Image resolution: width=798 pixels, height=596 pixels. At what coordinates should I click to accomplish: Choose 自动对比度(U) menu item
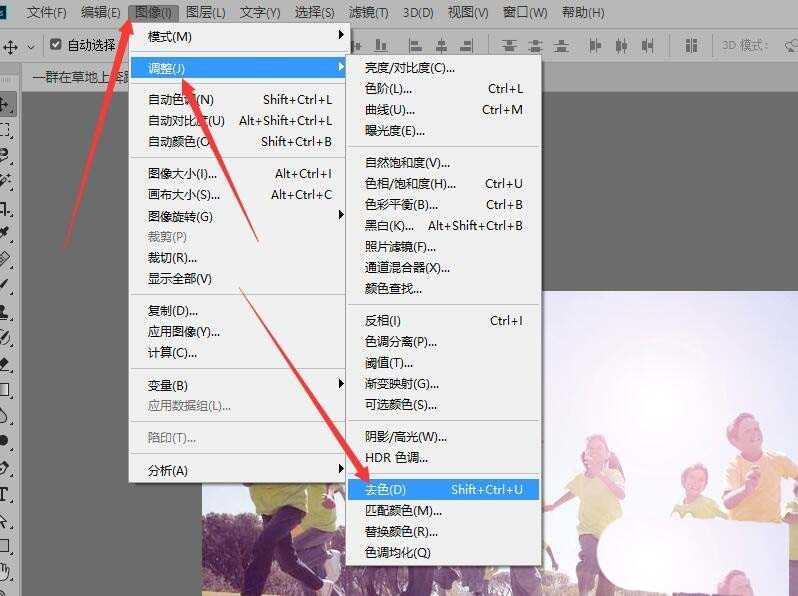(238, 121)
